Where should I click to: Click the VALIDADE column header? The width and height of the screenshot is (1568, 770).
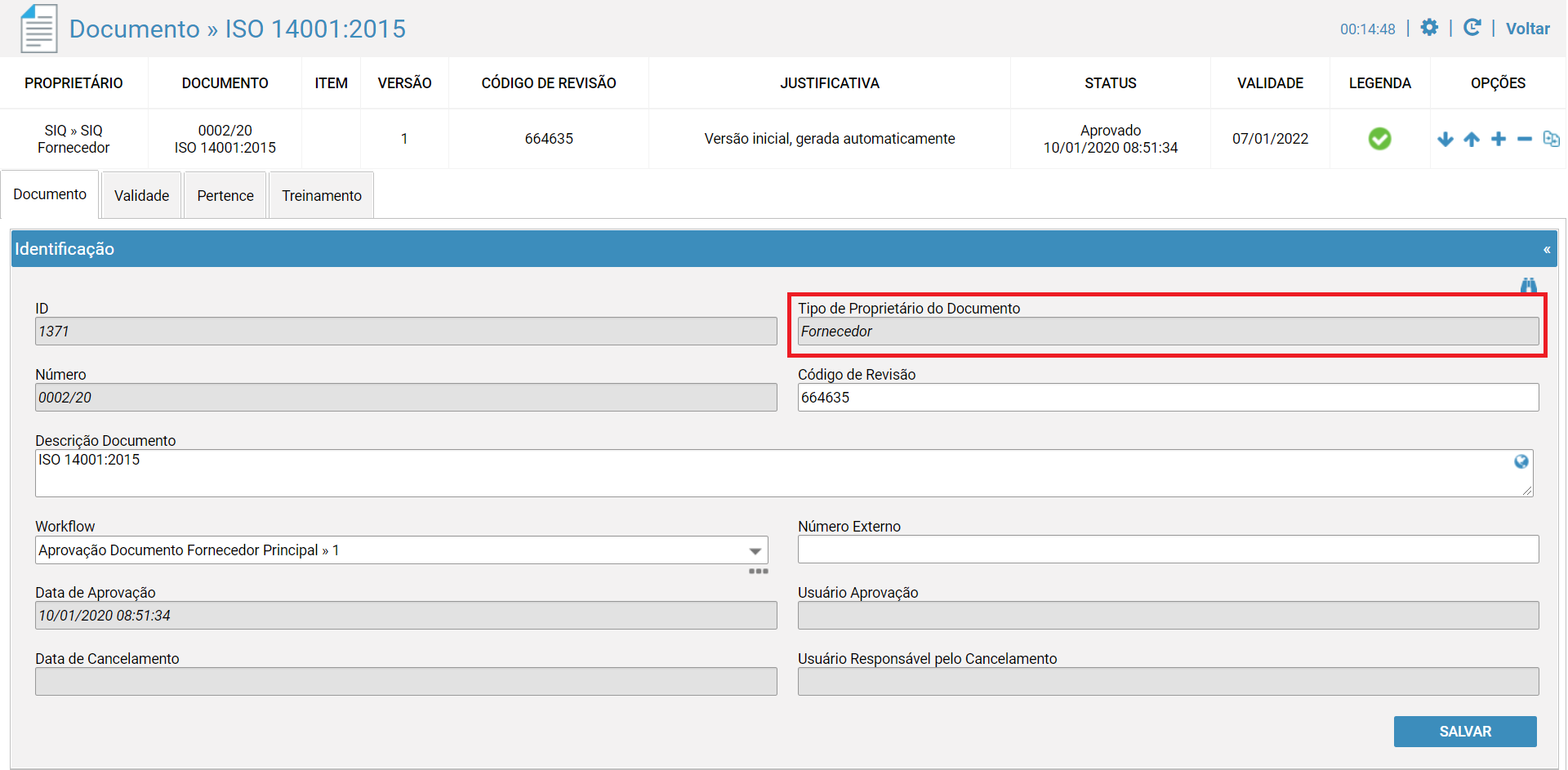coord(1270,83)
